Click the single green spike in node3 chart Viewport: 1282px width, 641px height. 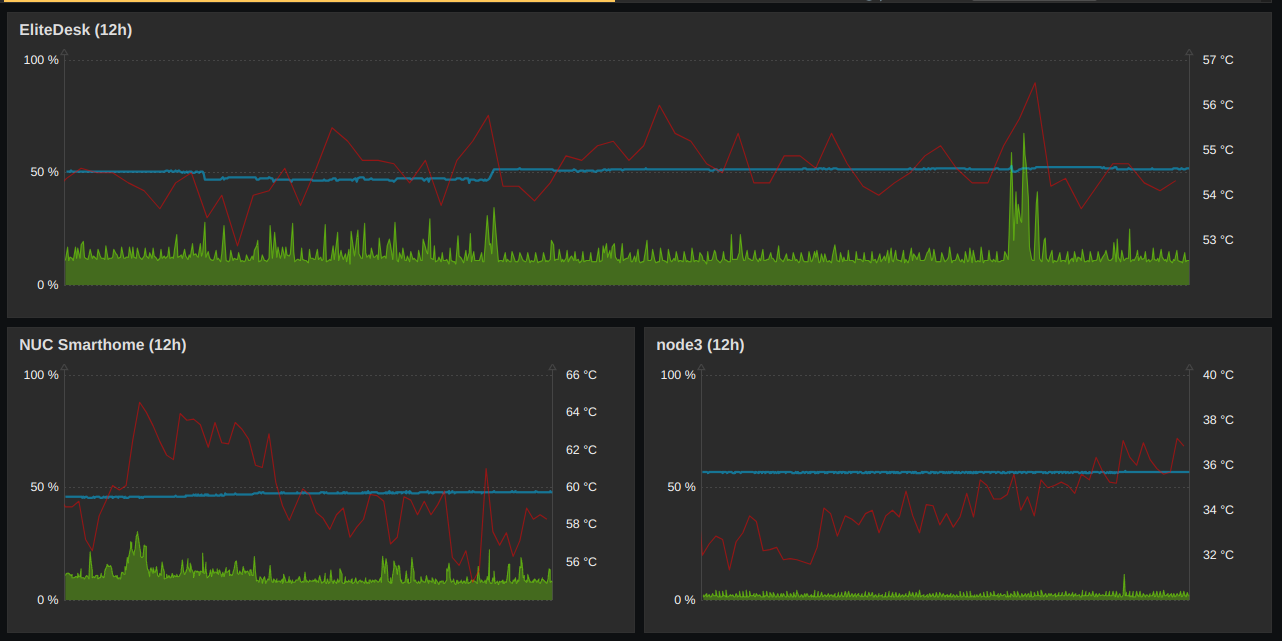pos(1124,577)
